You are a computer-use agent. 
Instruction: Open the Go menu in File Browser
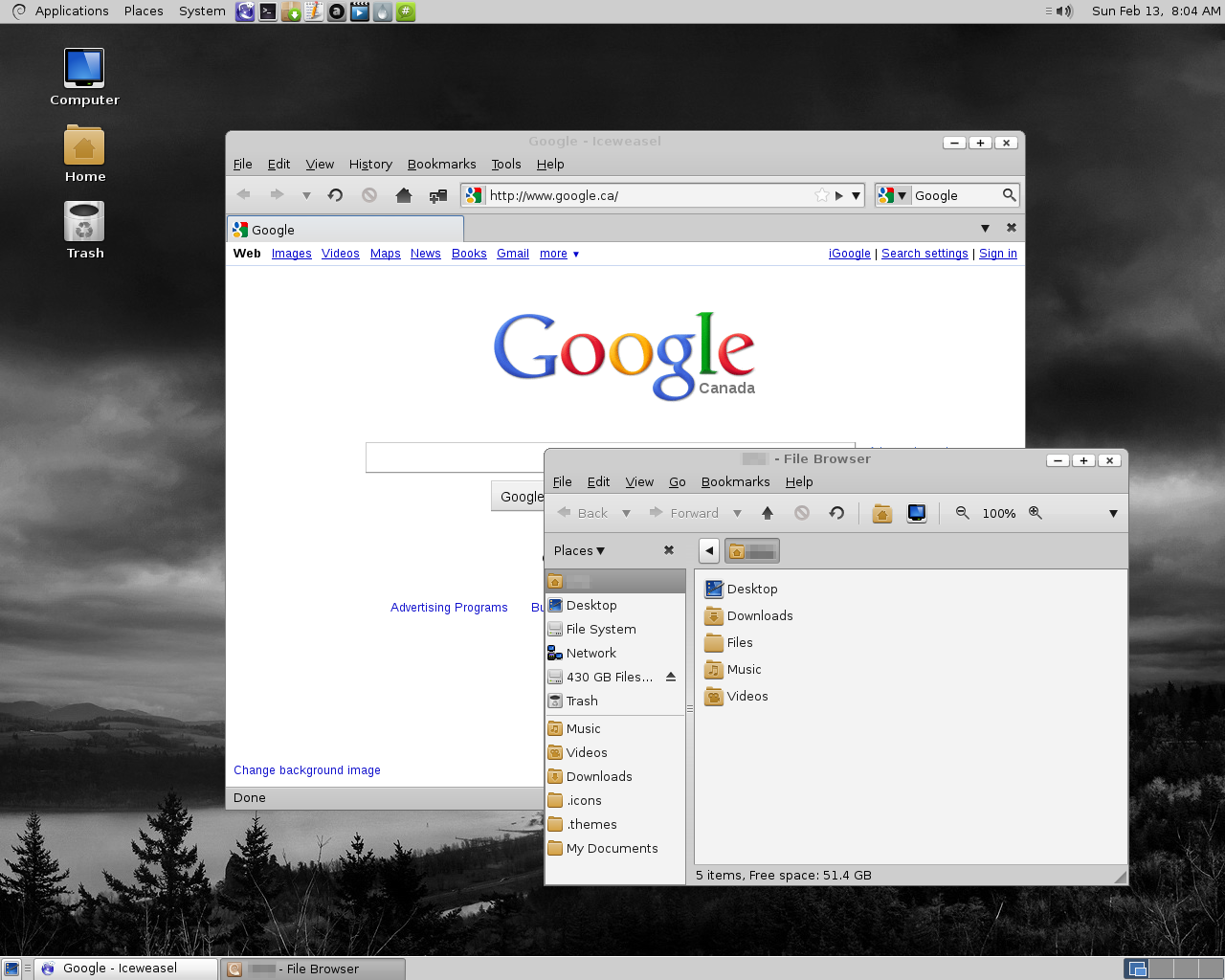678,482
